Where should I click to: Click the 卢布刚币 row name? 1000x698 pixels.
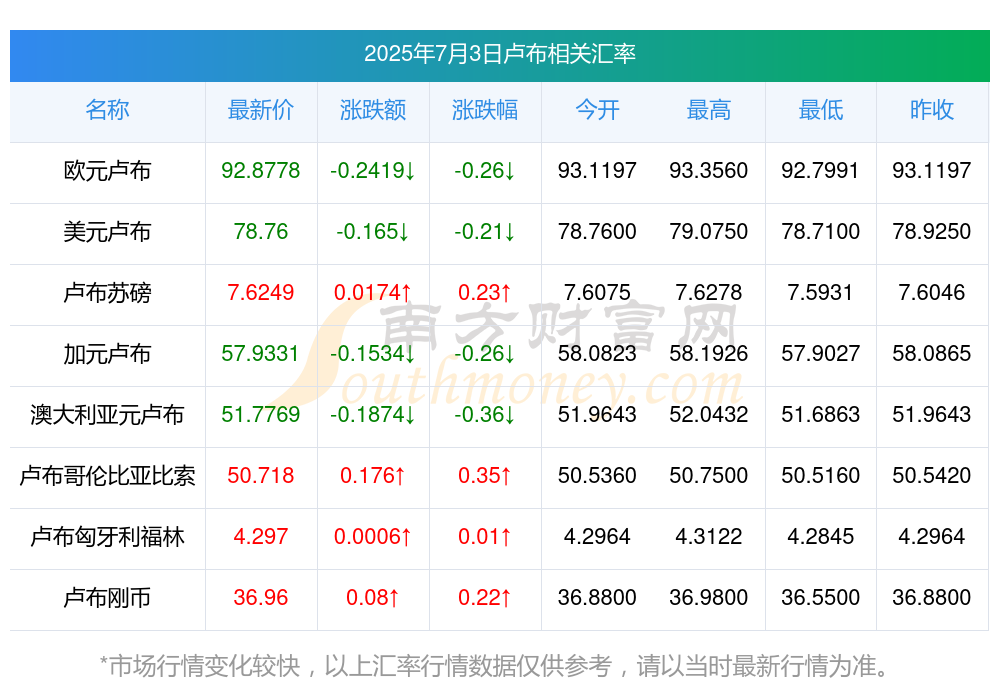(x=107, y=598)
